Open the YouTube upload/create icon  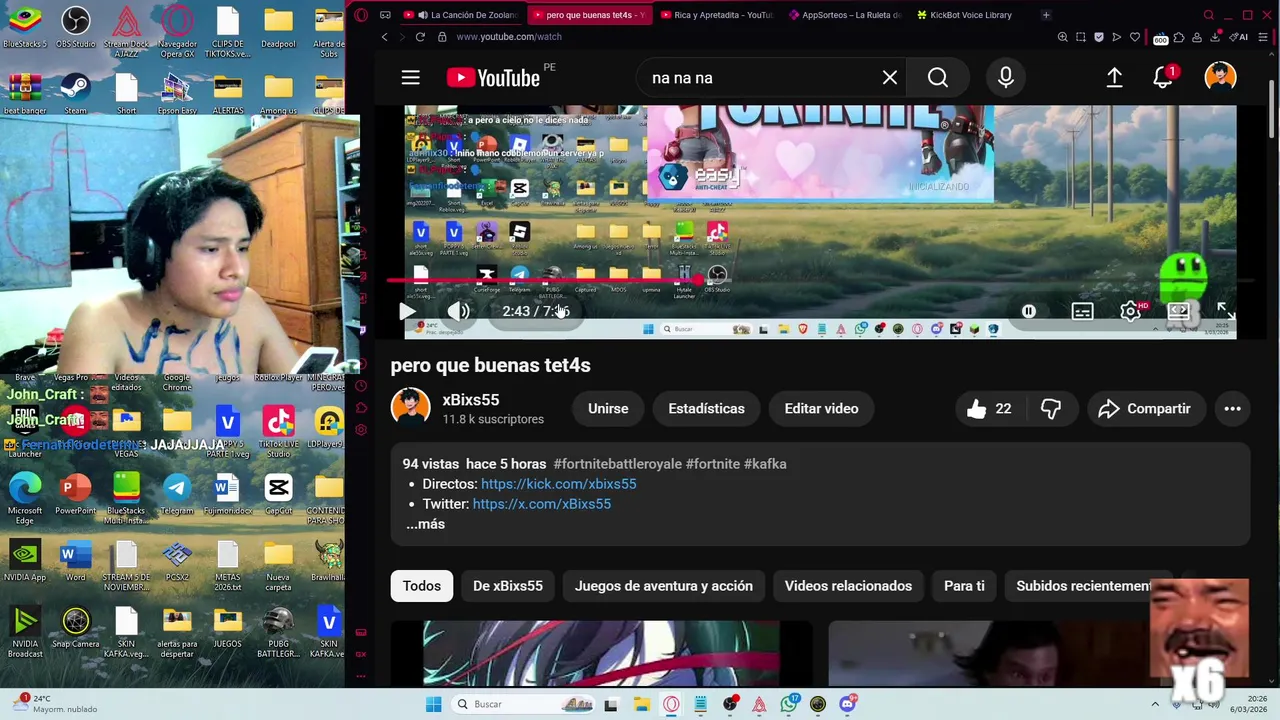coord(1114,78)
